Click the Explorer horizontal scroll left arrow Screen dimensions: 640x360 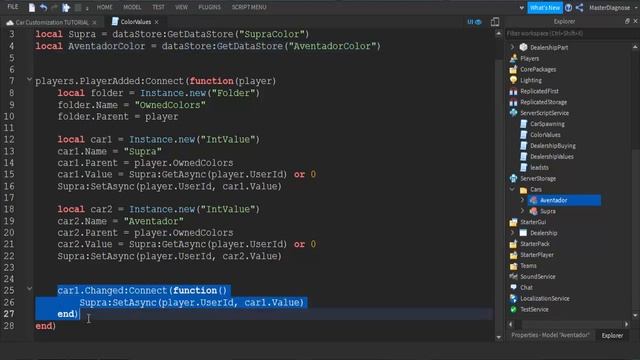(x=511, y=324)
